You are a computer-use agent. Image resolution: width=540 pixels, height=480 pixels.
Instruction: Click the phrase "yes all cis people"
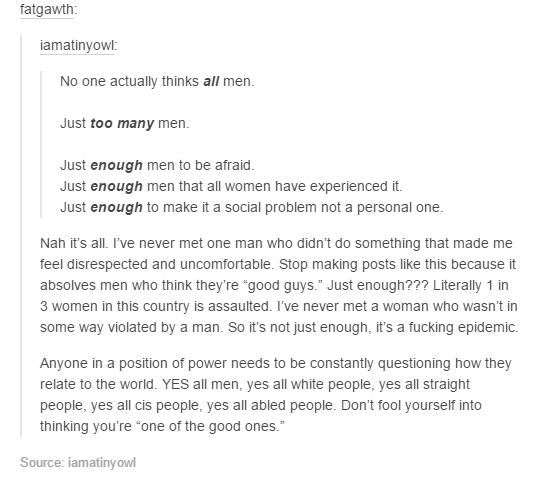click(145, 405)
